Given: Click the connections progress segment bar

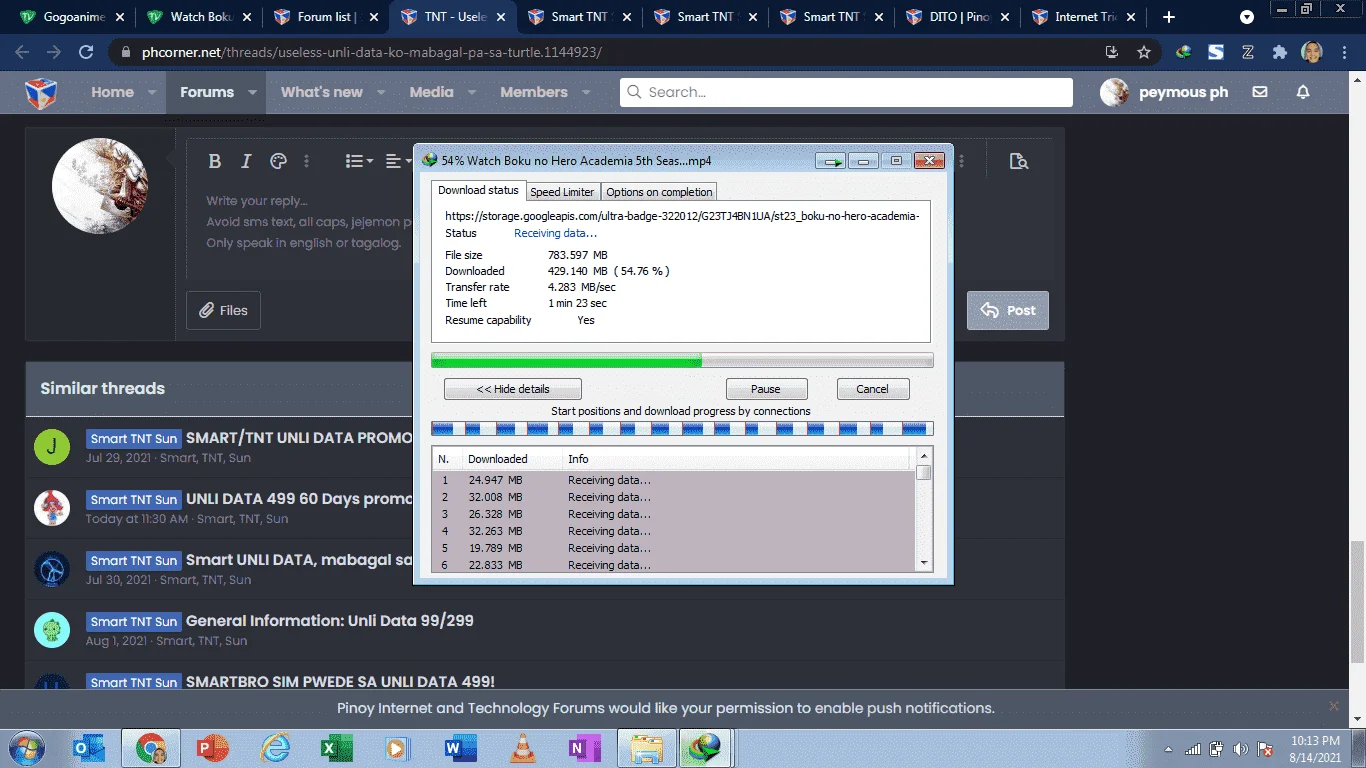Looking at the screenshot, I should click(682, 428).
